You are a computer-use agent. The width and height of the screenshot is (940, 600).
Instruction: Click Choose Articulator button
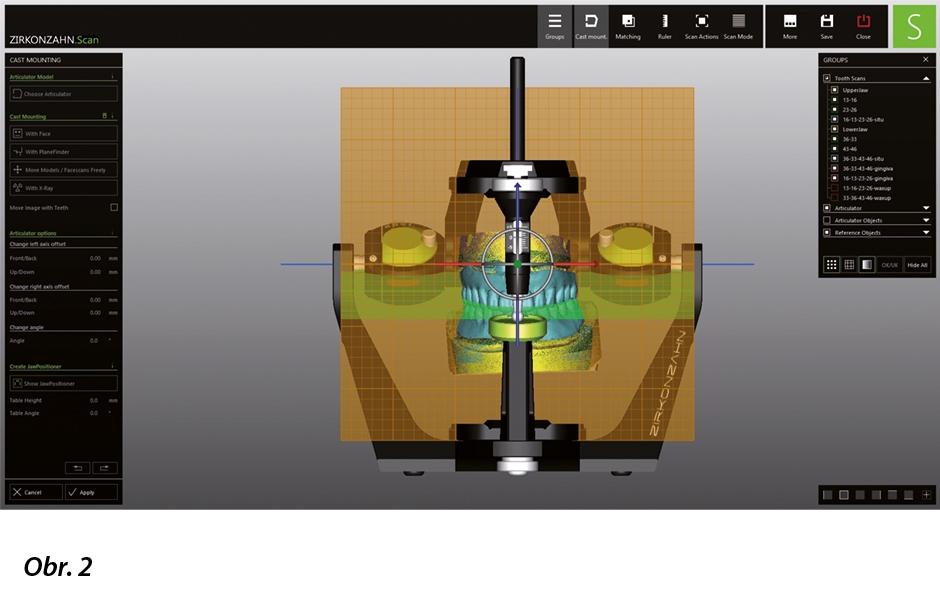64,94
